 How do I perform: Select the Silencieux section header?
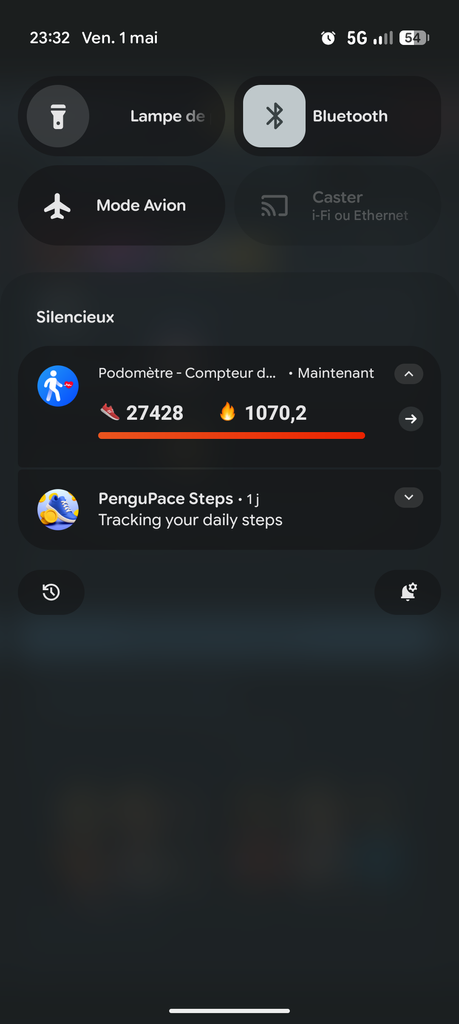(x=75, y=317)
